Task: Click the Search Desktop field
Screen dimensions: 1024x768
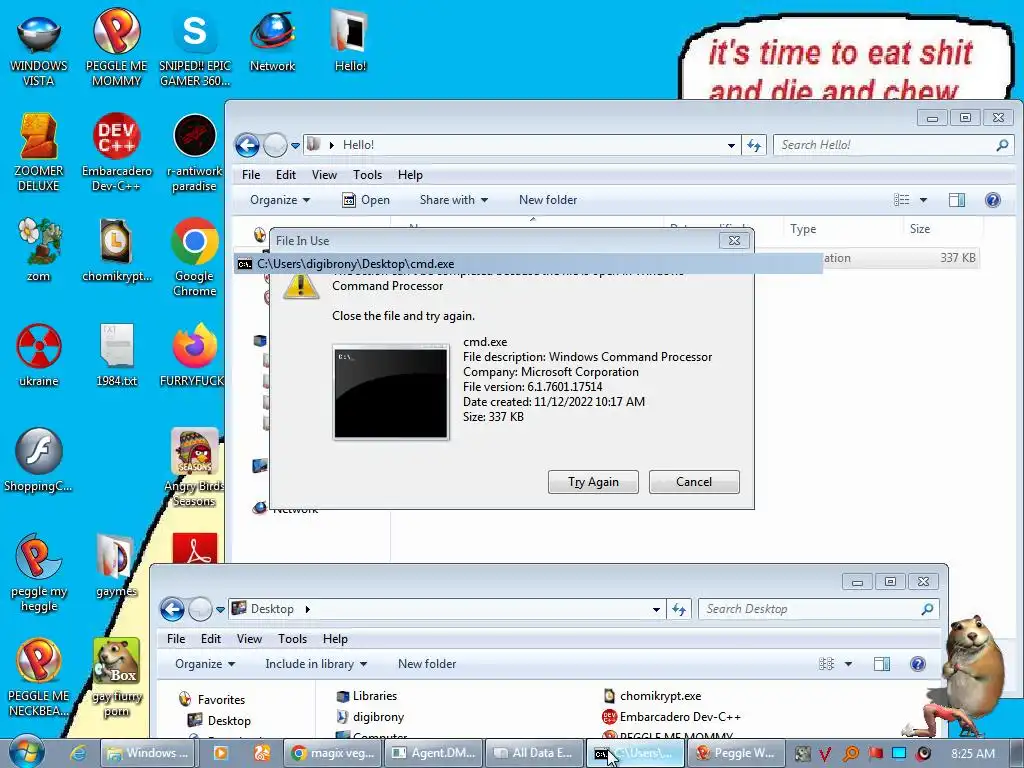Action: (818, 609)
